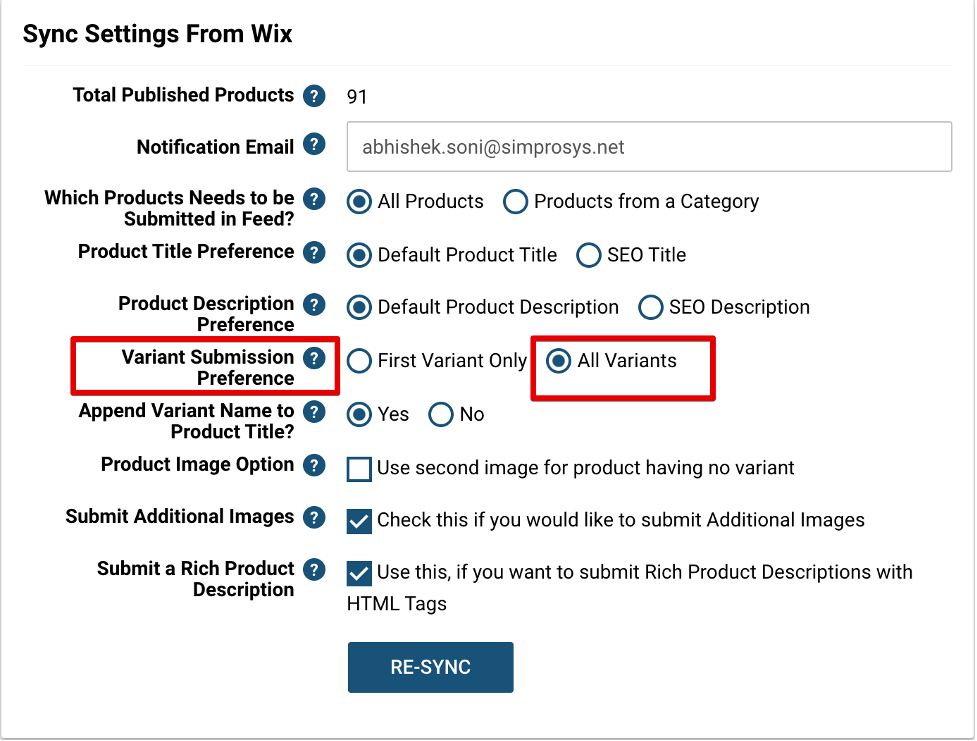Click help icon for Product Title Preference

point(314,252)
